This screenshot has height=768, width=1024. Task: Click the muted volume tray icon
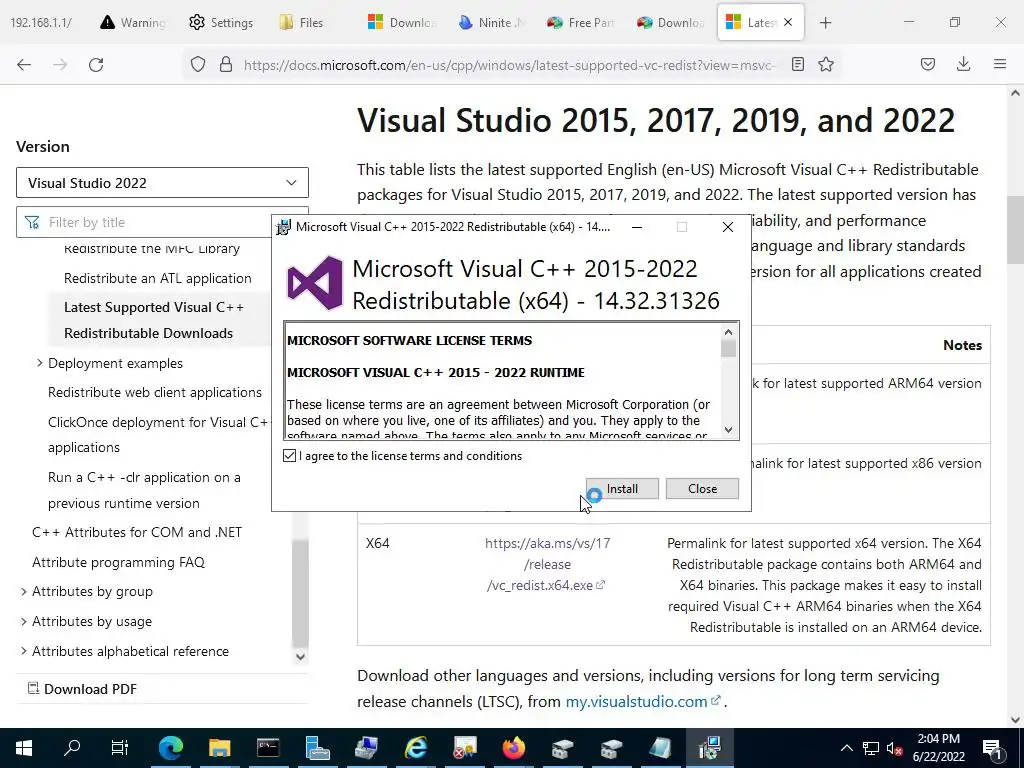(x=895, y=748)
